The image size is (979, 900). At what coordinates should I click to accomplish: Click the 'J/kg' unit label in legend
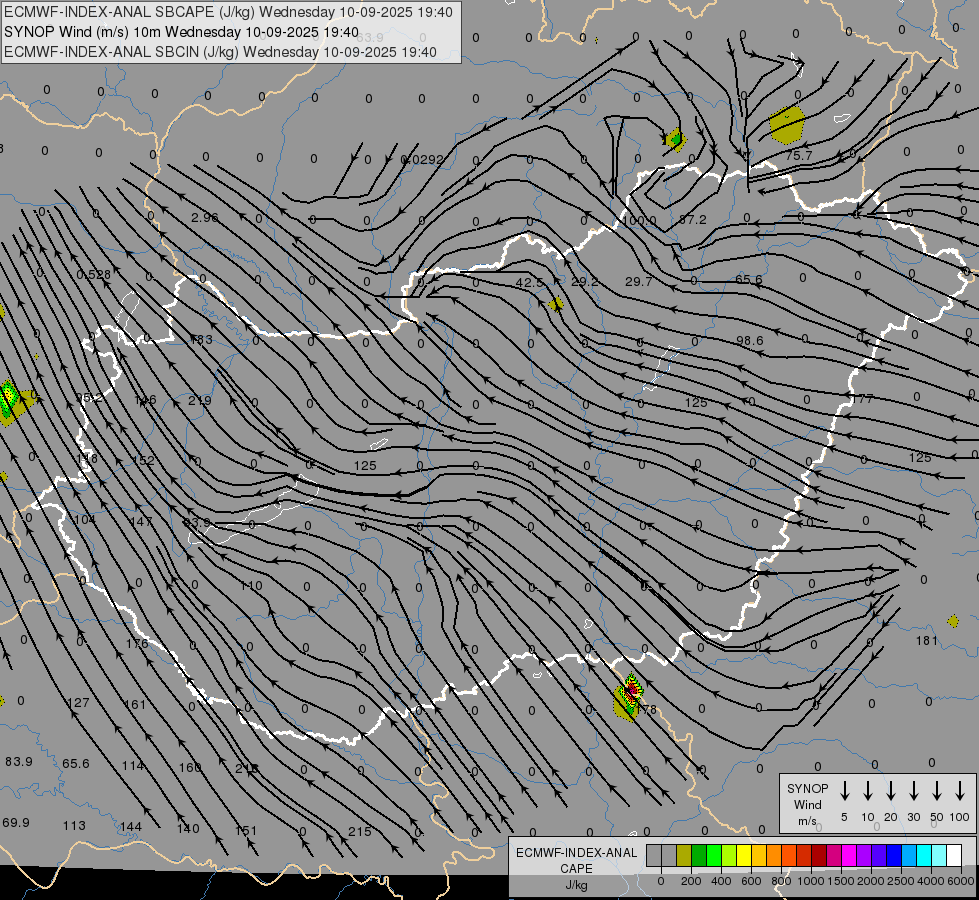[x=576, y=885]
